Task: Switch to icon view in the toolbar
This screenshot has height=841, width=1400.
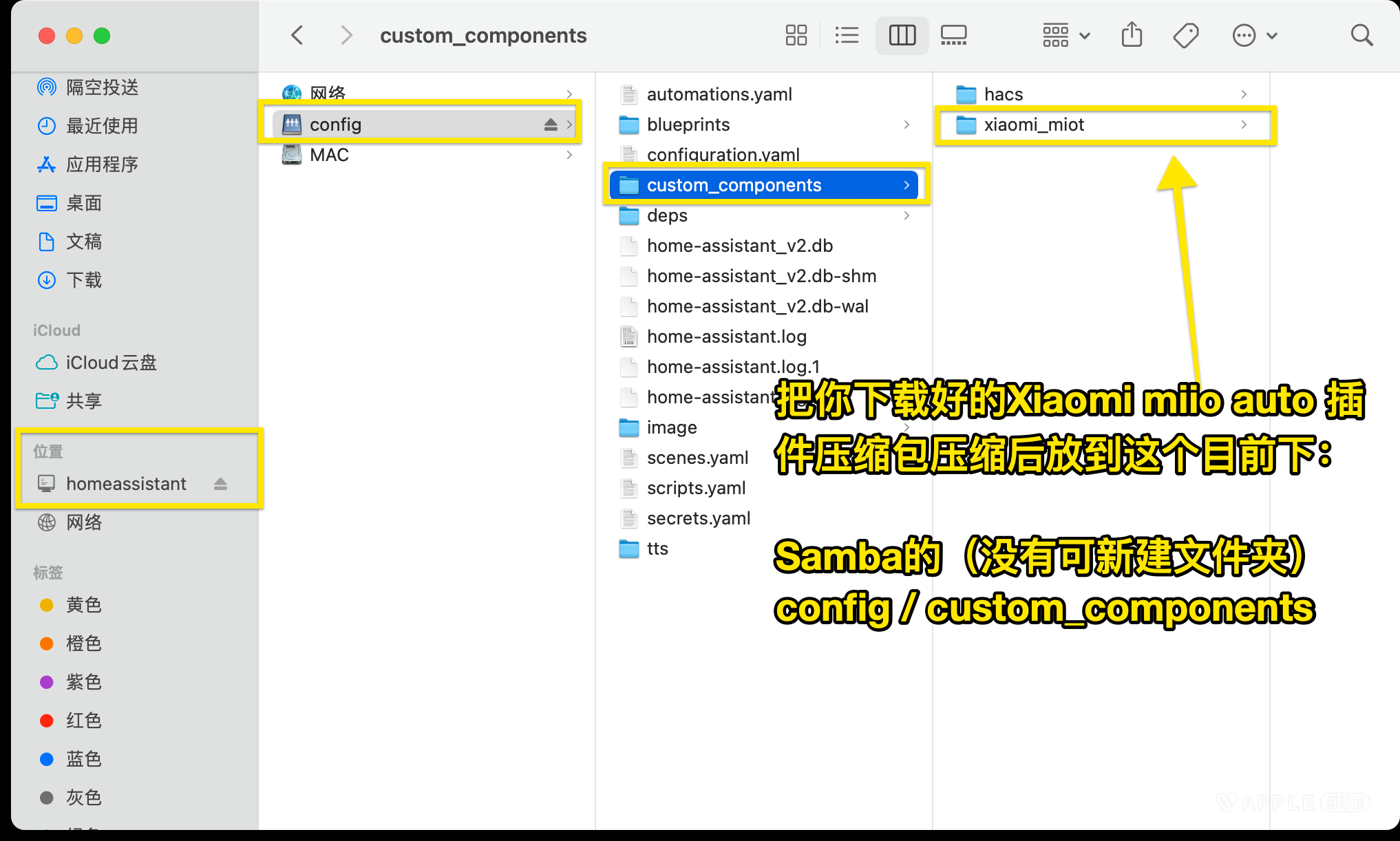Action: (796, 35)
